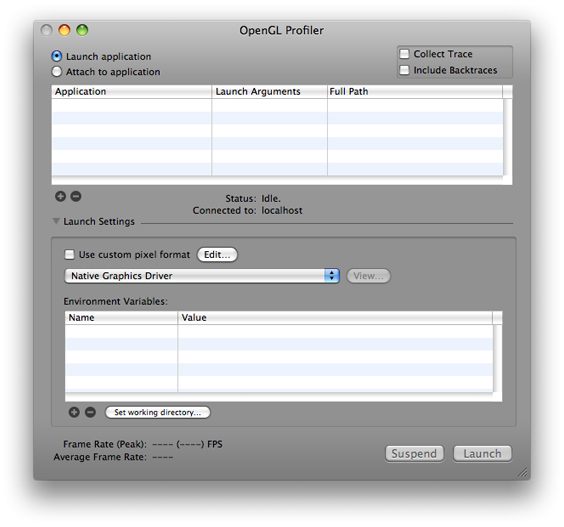Collapse the Launch Settings disclosure triangle
This screenshot has height=527, width=564.
tap(56, 221)
